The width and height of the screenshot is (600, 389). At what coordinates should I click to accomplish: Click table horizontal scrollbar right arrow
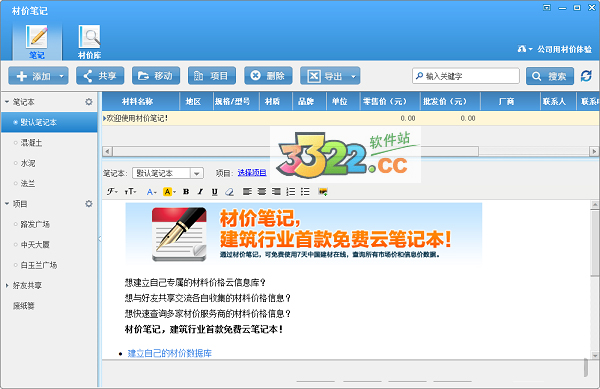594,151
